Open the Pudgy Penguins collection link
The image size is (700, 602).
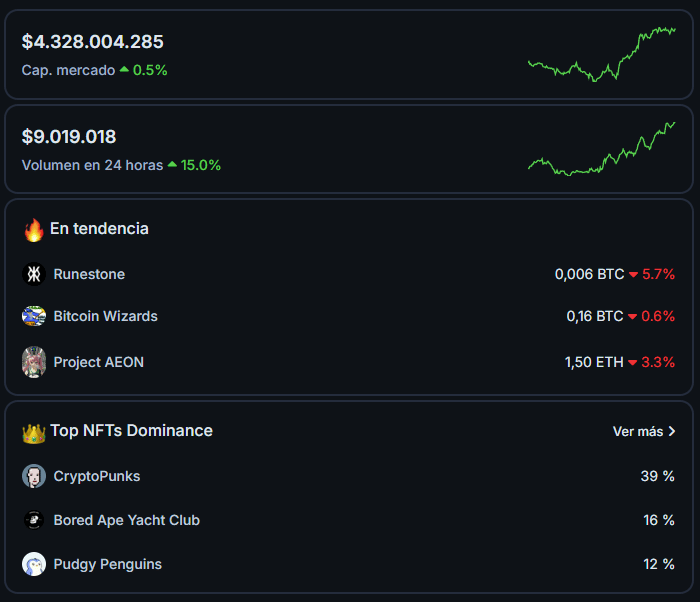pyautogui.click(x=108, y=564)
